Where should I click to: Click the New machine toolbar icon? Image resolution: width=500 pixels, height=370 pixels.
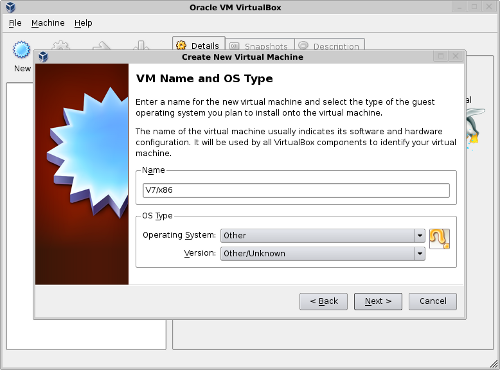click(22, 50)
